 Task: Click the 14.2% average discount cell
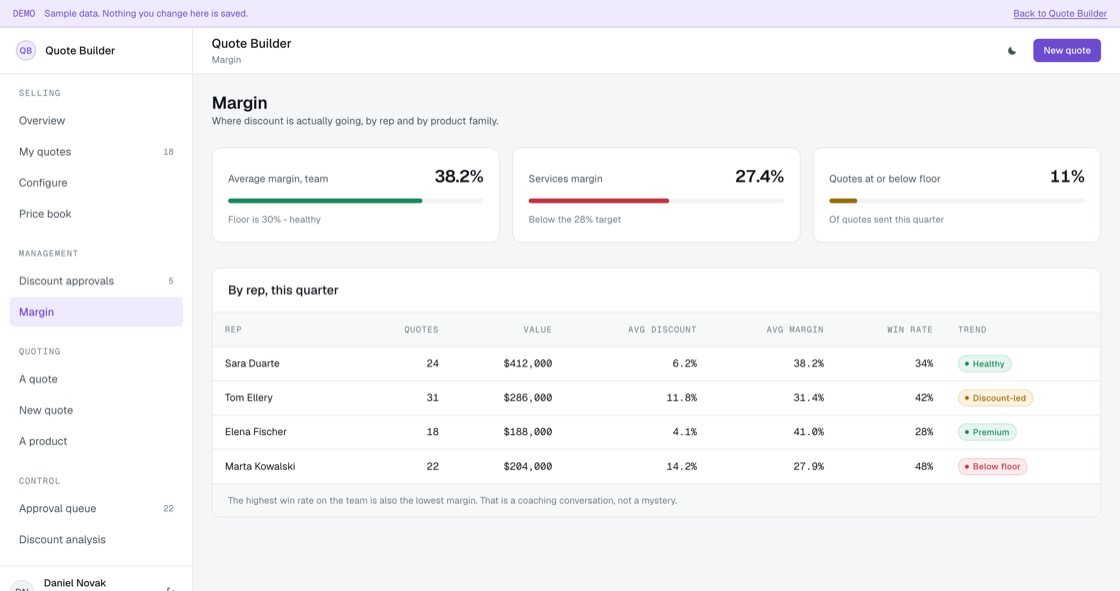[681, 467]
